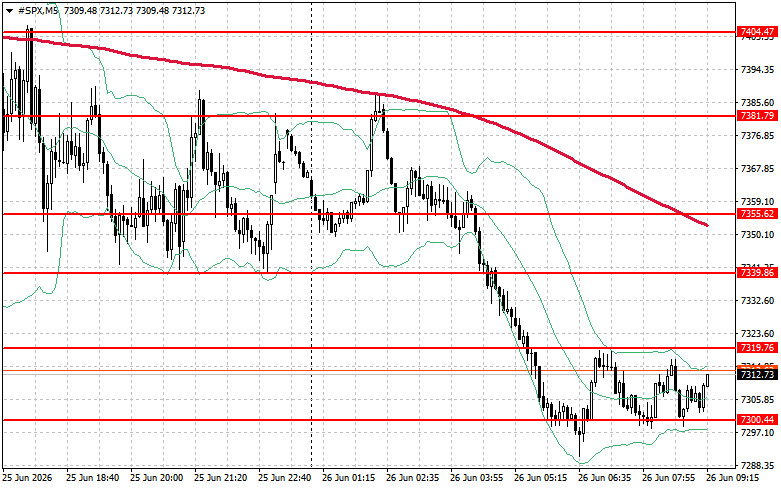Select the 7319.76 red level label

[x=757, y=348]
